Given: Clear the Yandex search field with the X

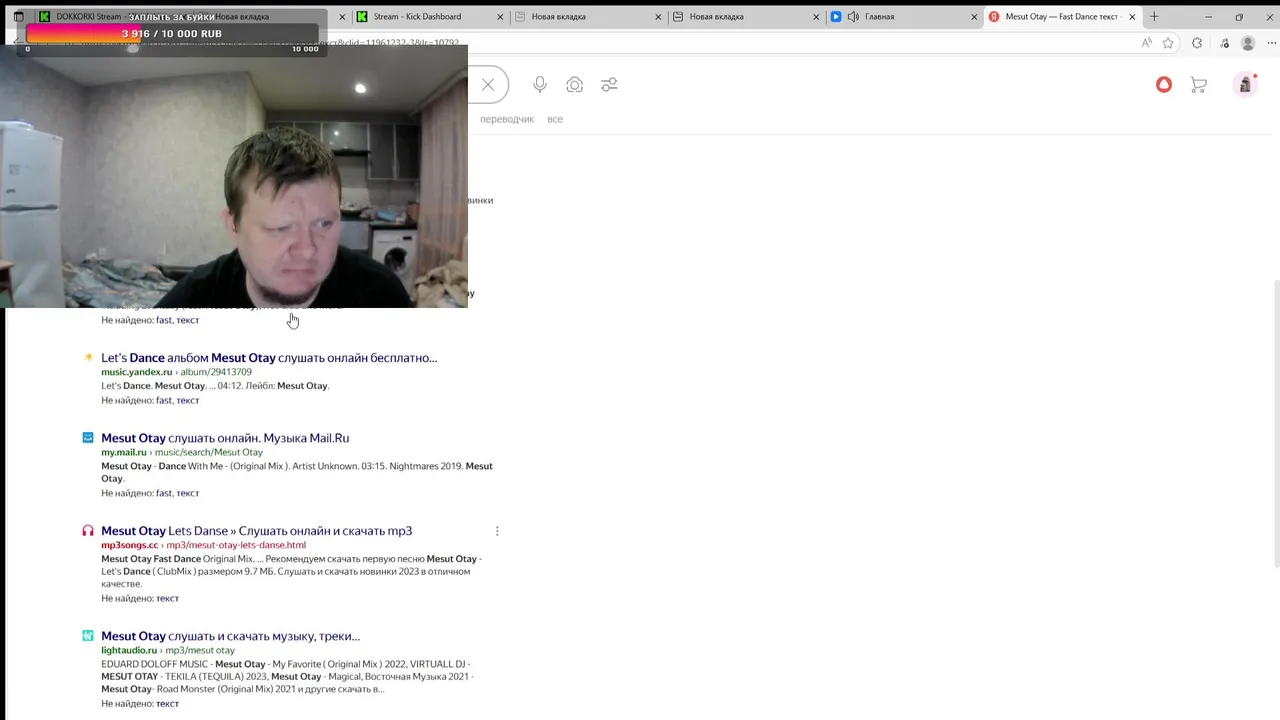Looking at the screenshot, I should click(488, 85).
